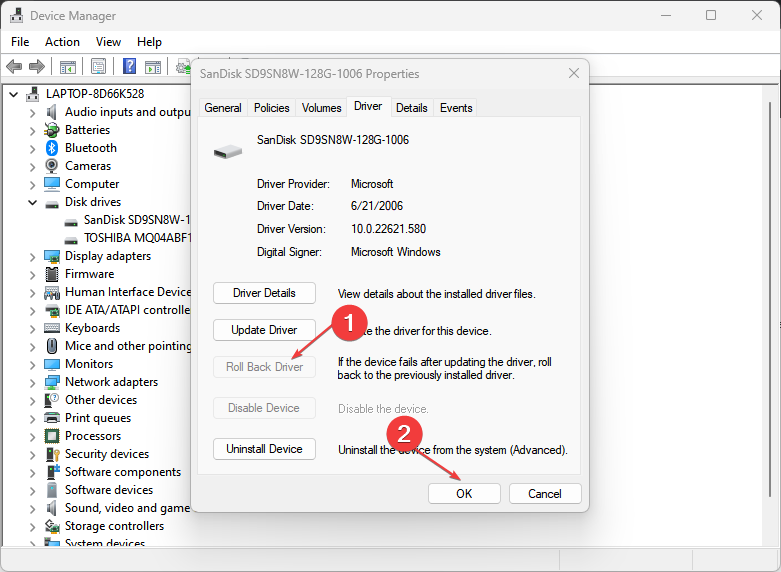This screenshot has height=572, width=781.
Task: Select the Batteries category icon
Action: tap(52, 131)
